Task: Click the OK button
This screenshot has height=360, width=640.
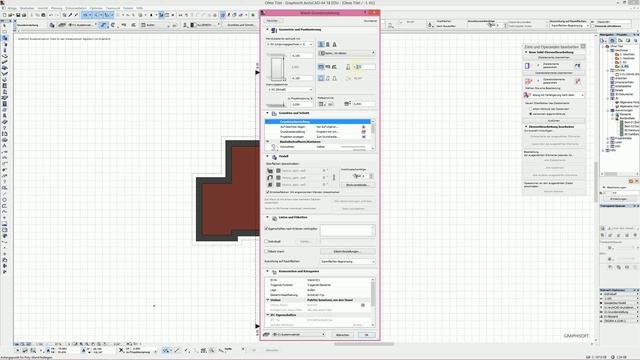Action: click(x=367, y=335)
